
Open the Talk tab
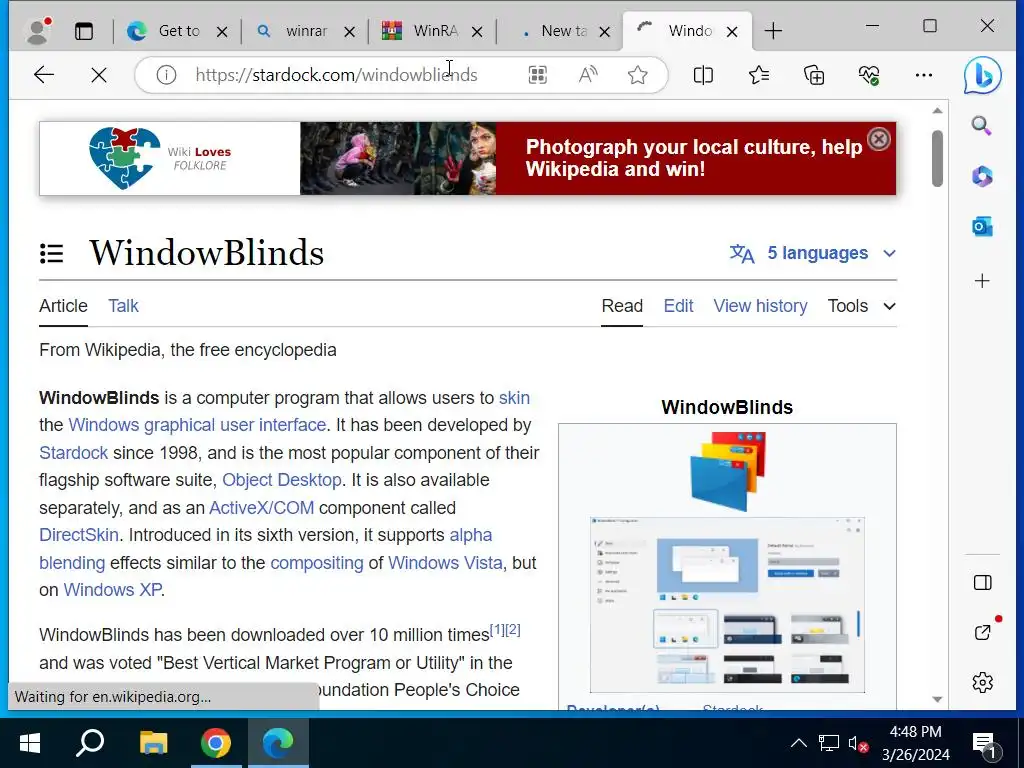coord(123,306)
